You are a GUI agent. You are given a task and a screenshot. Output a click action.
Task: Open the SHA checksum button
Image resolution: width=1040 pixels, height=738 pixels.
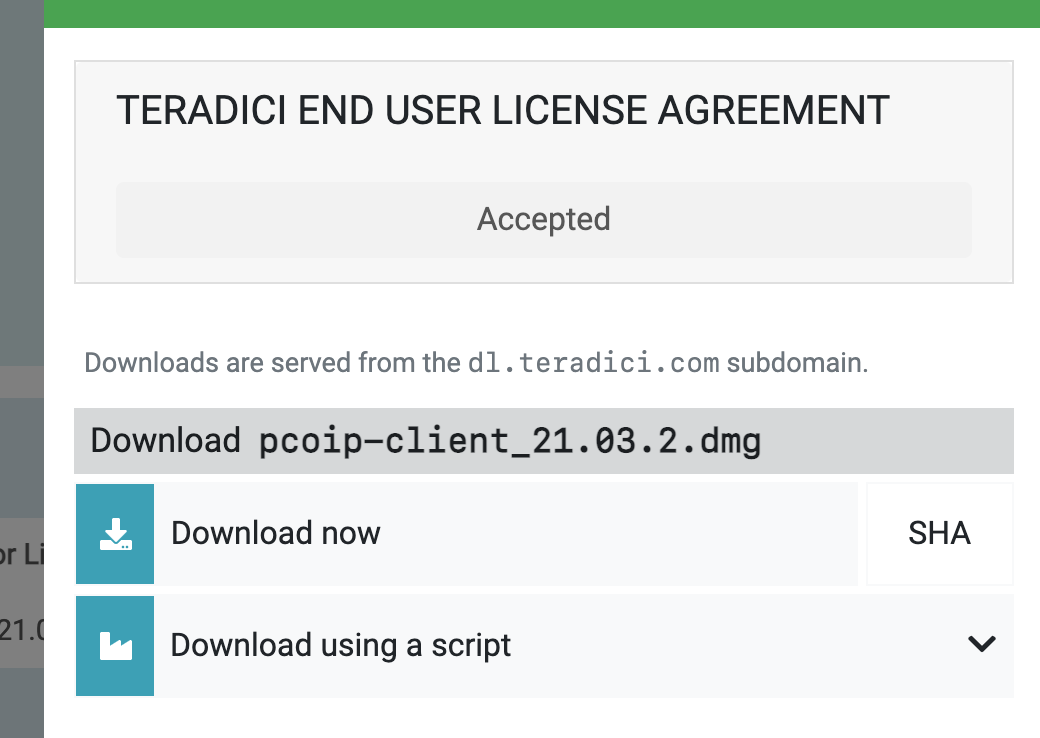coord(939,534)
